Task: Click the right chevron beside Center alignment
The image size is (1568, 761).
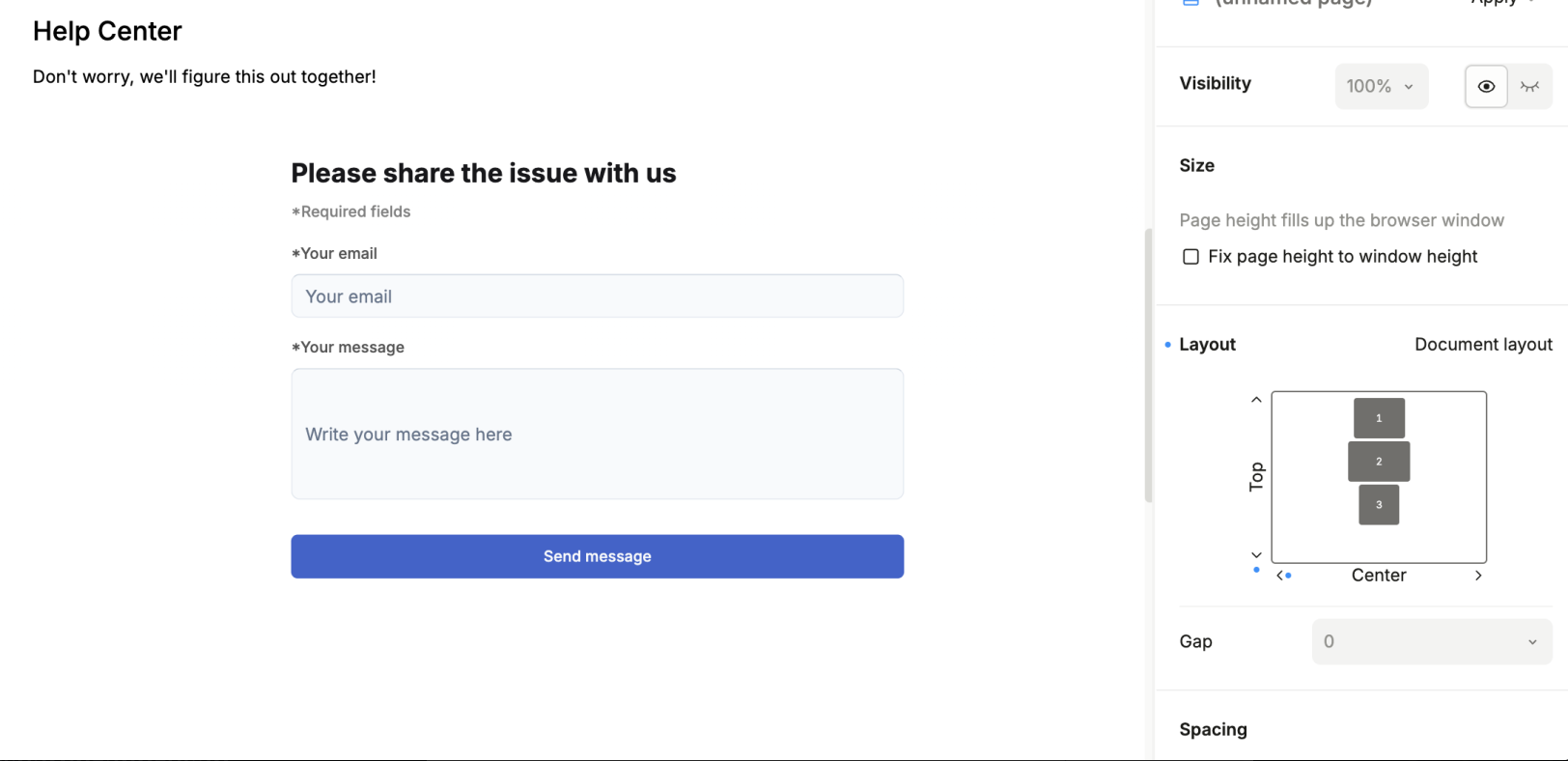Action: coord(1478,576)
